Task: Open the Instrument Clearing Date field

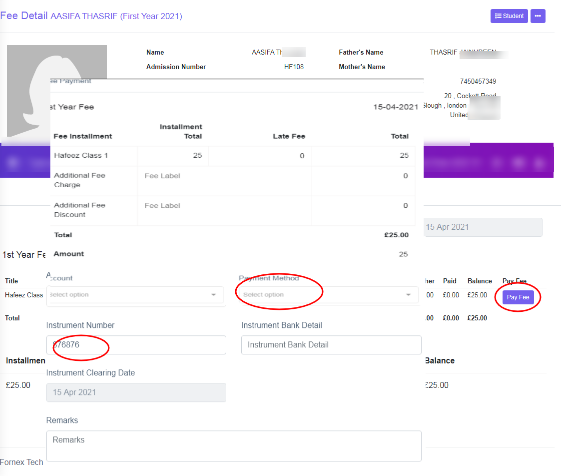Action: pos(136,393)
